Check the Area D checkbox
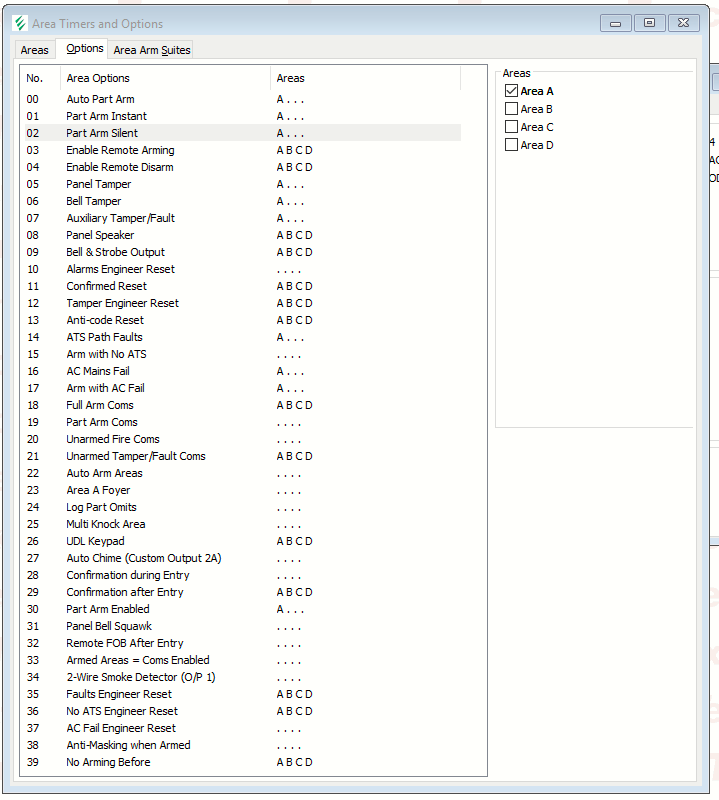This screenshot has width=719, height=800. point(512,145)
